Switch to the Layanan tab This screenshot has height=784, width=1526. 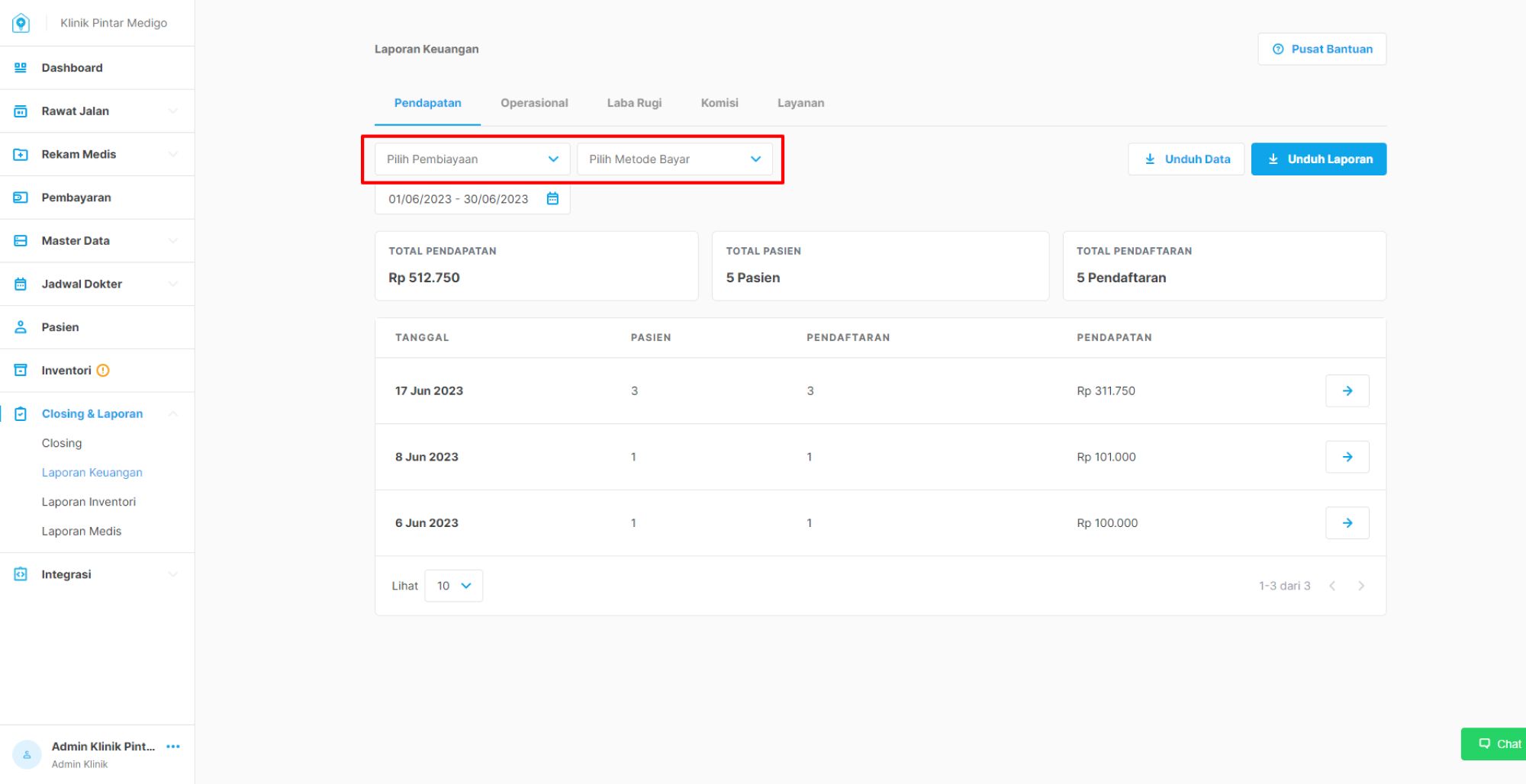pyautogui.click(x=800, y=103)
